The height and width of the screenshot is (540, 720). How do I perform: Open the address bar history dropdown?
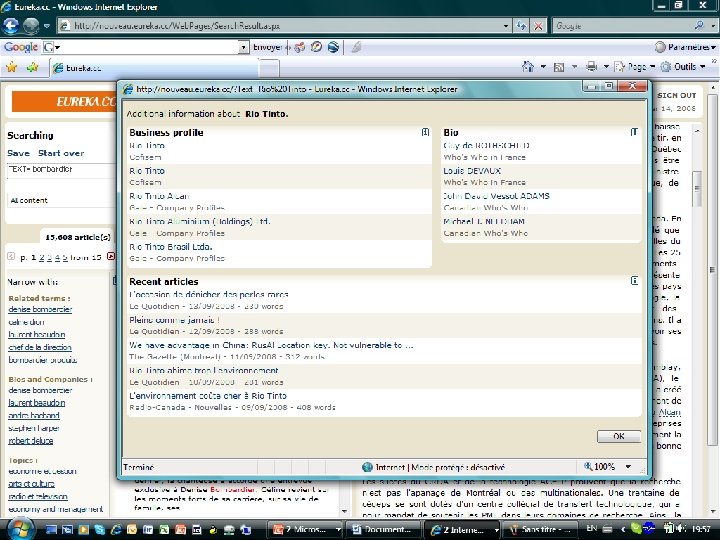coord(506,26)
